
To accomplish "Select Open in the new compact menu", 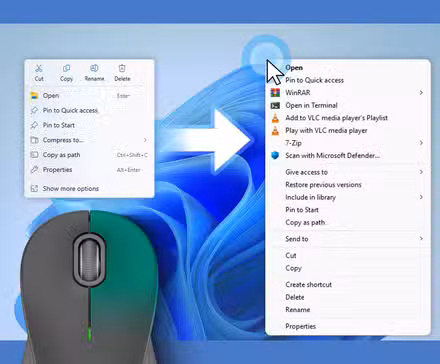I will (51, 96).
